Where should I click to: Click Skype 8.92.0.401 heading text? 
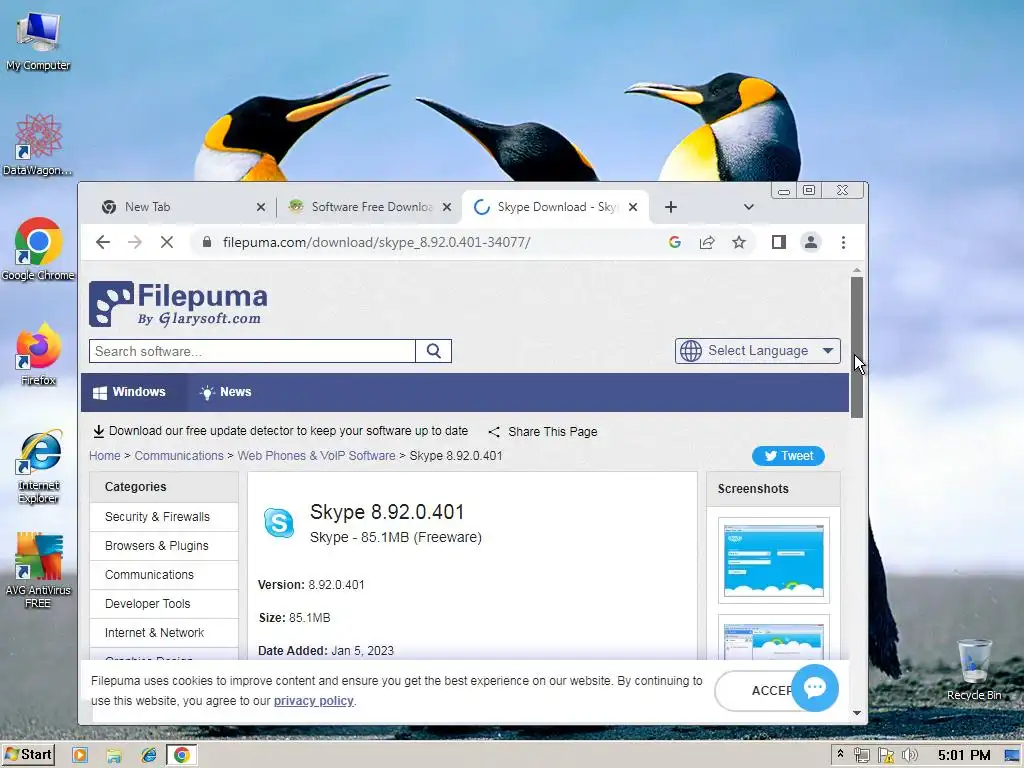[x=387, y=512]
